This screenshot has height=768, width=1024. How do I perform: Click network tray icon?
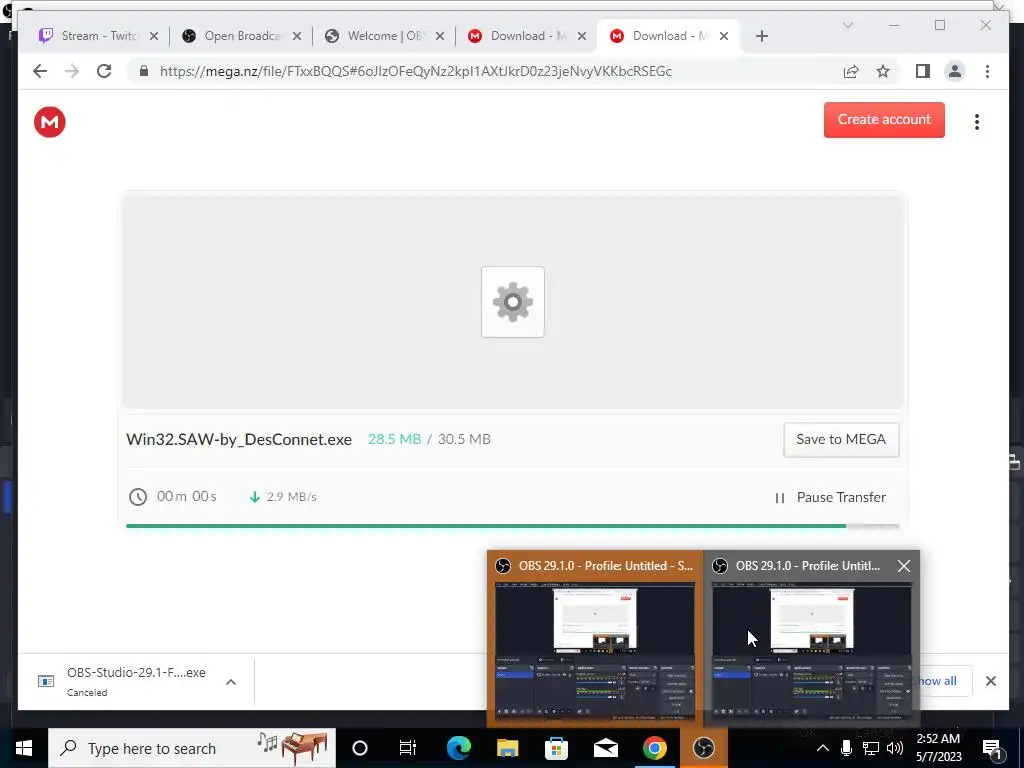pyautogui.click(x=871, y=748)
